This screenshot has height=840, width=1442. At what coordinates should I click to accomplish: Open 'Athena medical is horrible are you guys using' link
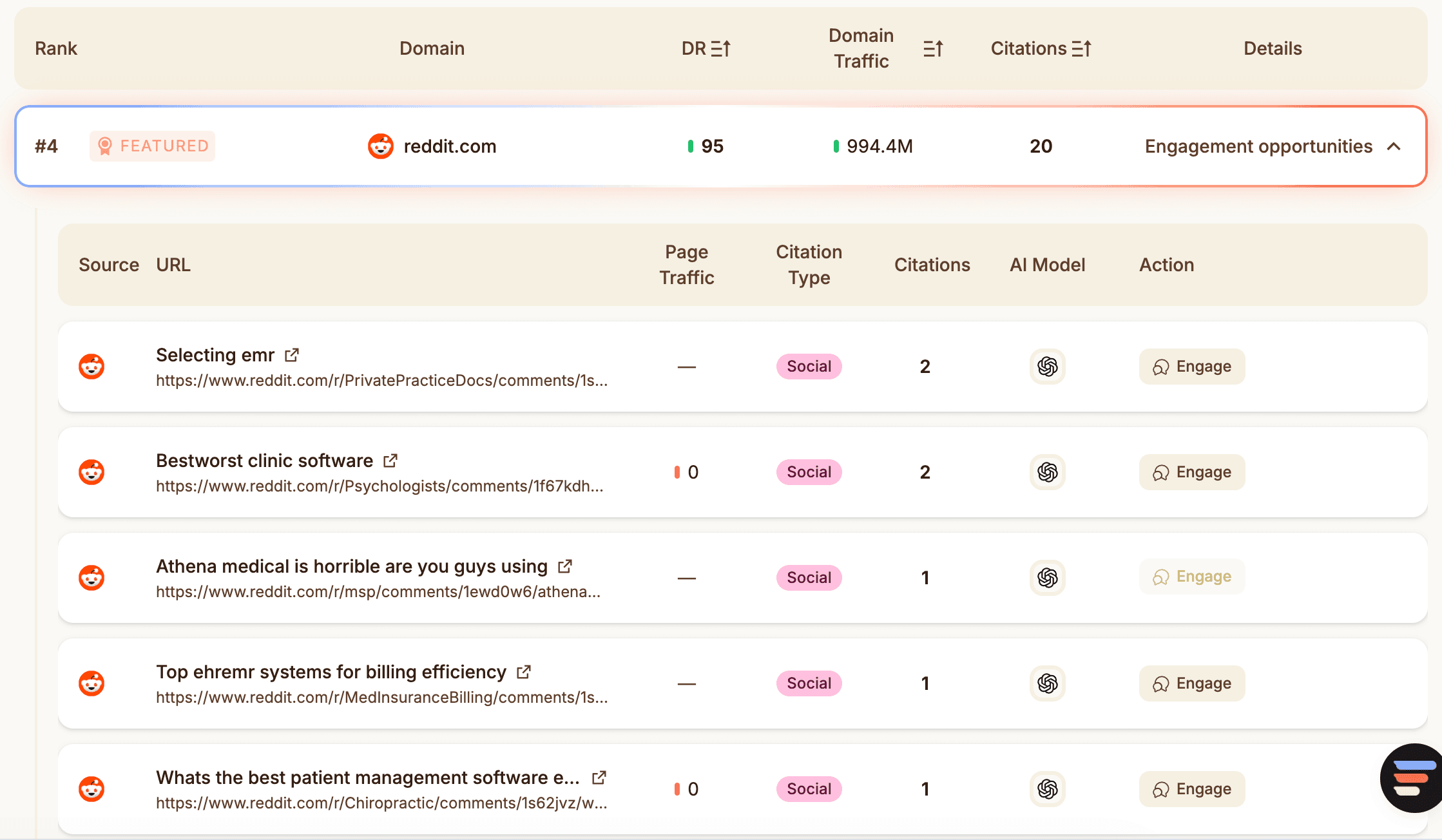(x=352, y=566)
